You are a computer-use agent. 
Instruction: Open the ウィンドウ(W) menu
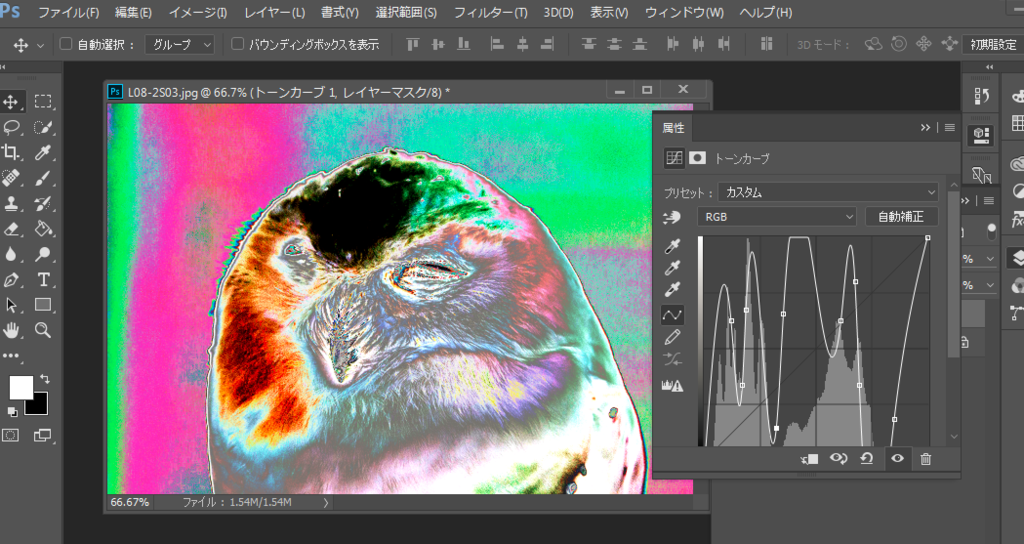pos(684,12)
